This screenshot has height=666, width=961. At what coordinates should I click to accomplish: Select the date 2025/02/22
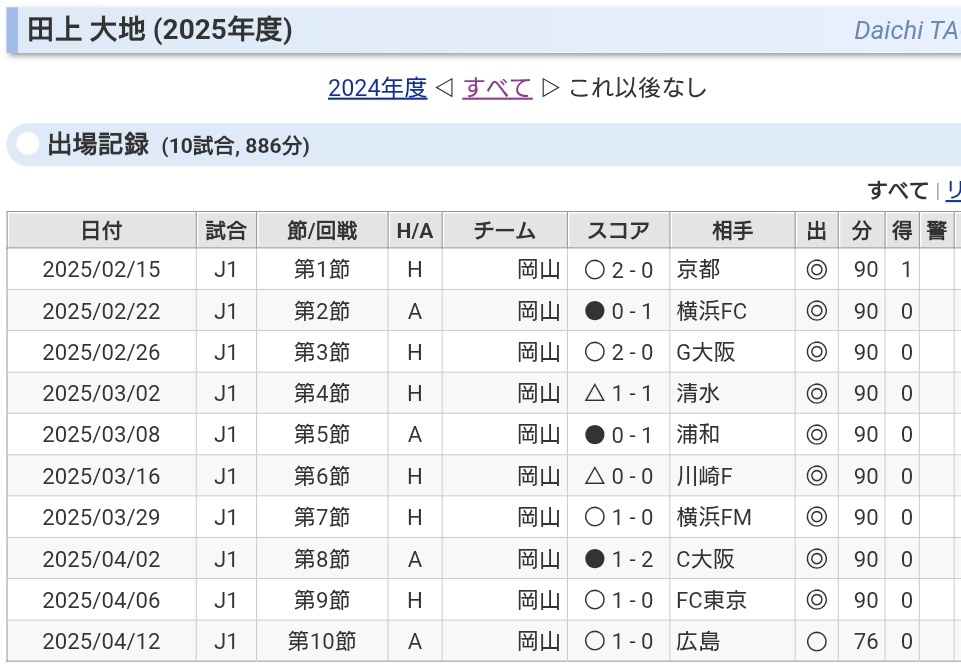coord(102,311)
